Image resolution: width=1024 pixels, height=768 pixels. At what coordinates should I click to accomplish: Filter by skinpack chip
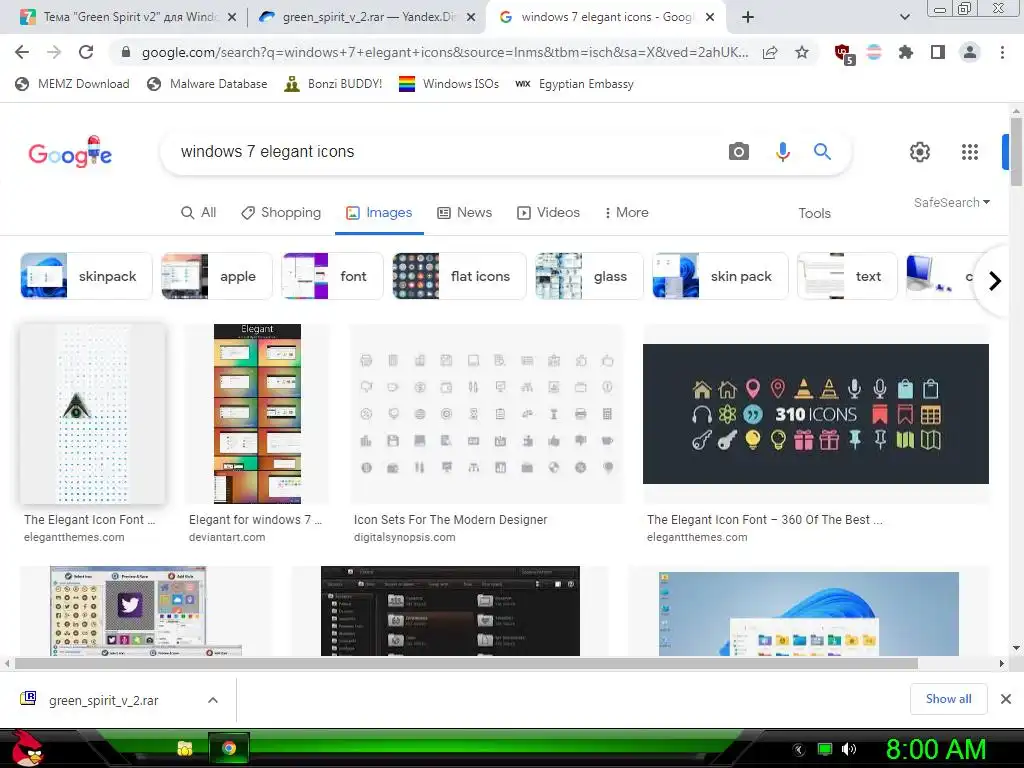pos(86,276)
